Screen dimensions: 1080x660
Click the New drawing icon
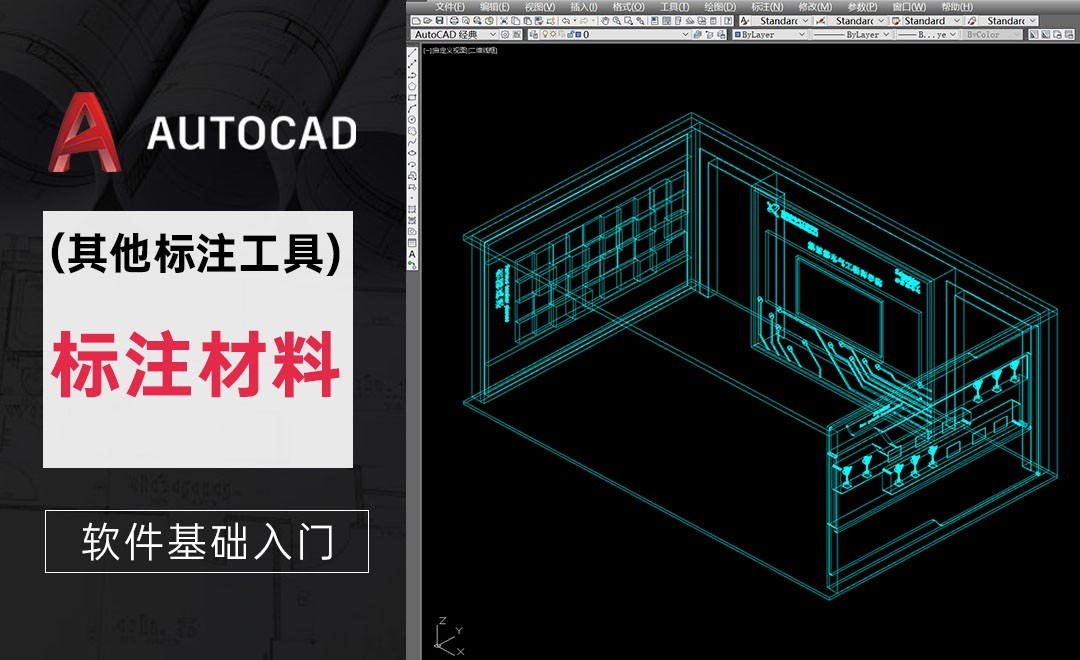[416, 21]
